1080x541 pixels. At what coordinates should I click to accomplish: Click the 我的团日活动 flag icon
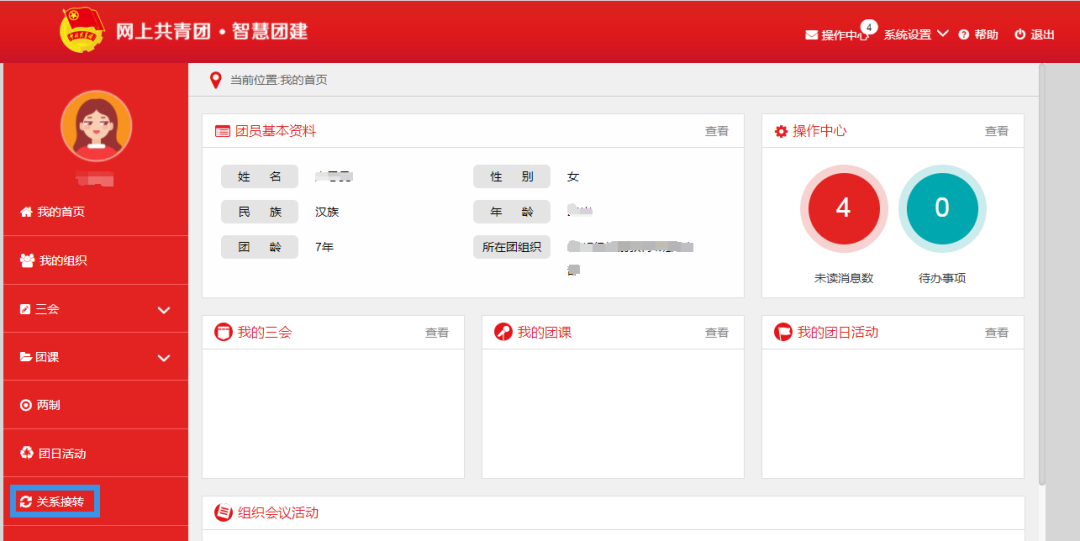784,333
